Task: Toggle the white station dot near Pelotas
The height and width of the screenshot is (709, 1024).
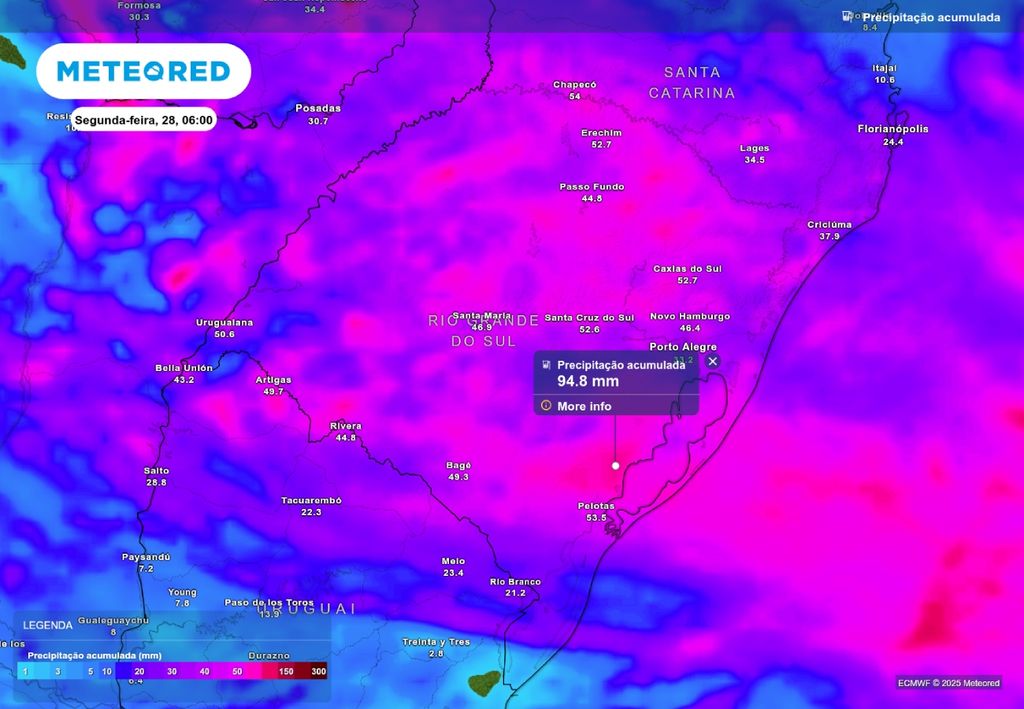Action: [x=615, y=464]
